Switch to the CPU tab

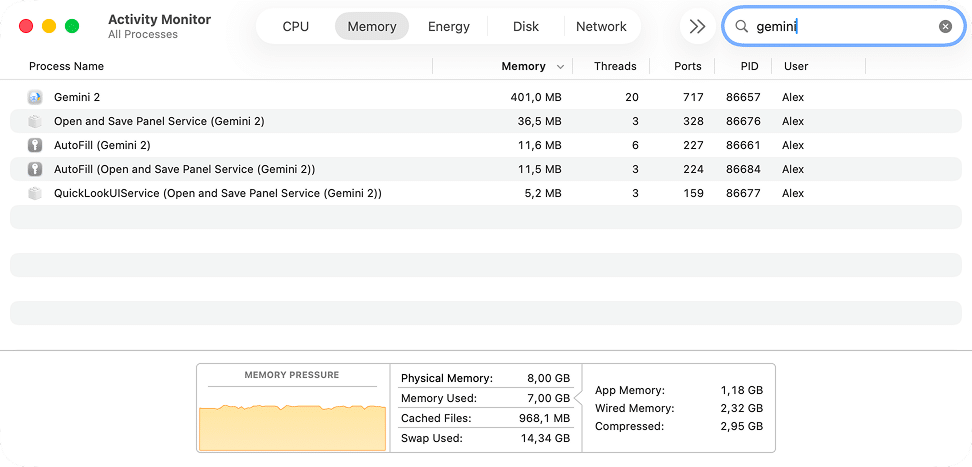[x=296, y=27]
